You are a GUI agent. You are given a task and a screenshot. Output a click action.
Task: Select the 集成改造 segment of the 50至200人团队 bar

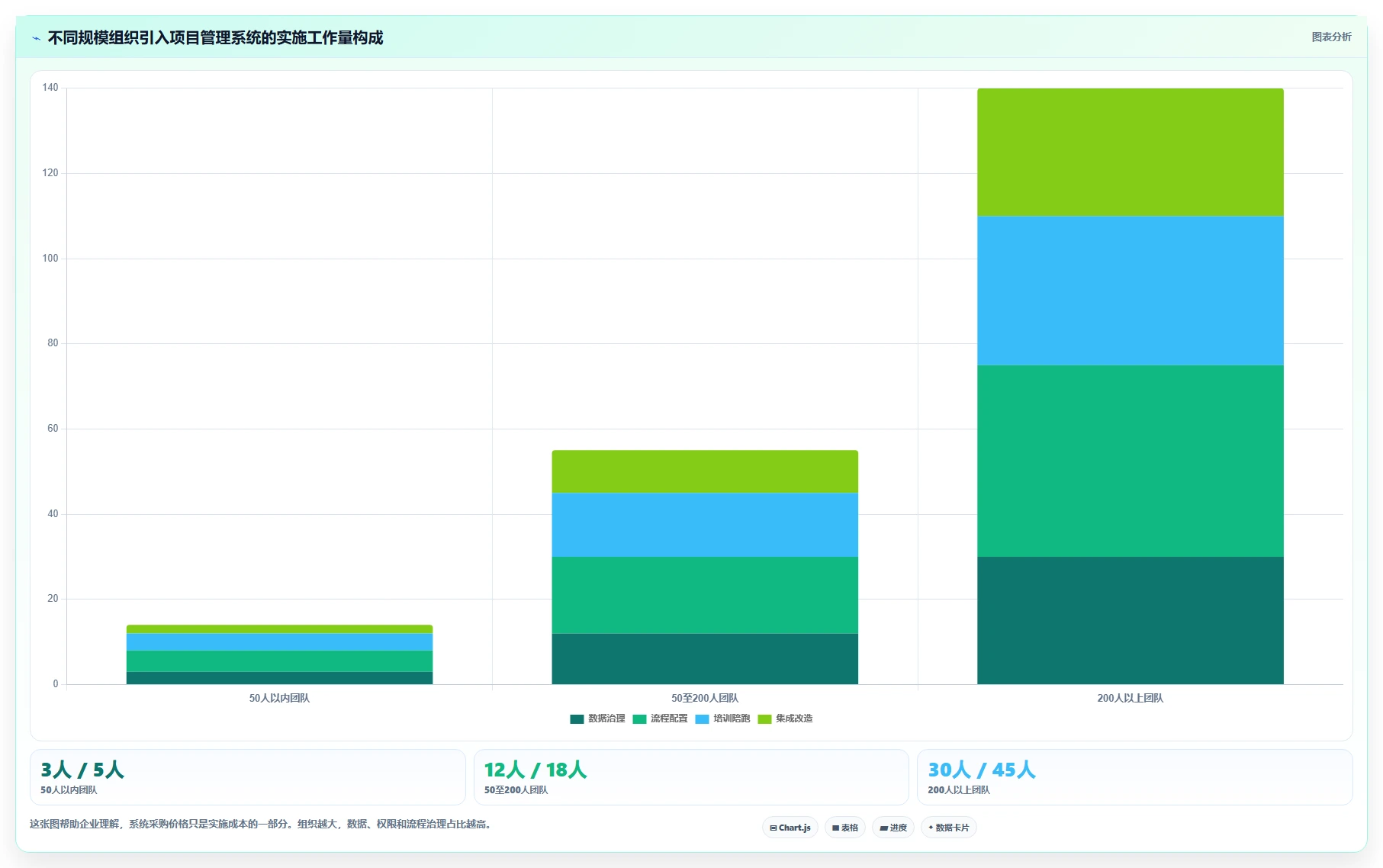click(x=705, y=471)
